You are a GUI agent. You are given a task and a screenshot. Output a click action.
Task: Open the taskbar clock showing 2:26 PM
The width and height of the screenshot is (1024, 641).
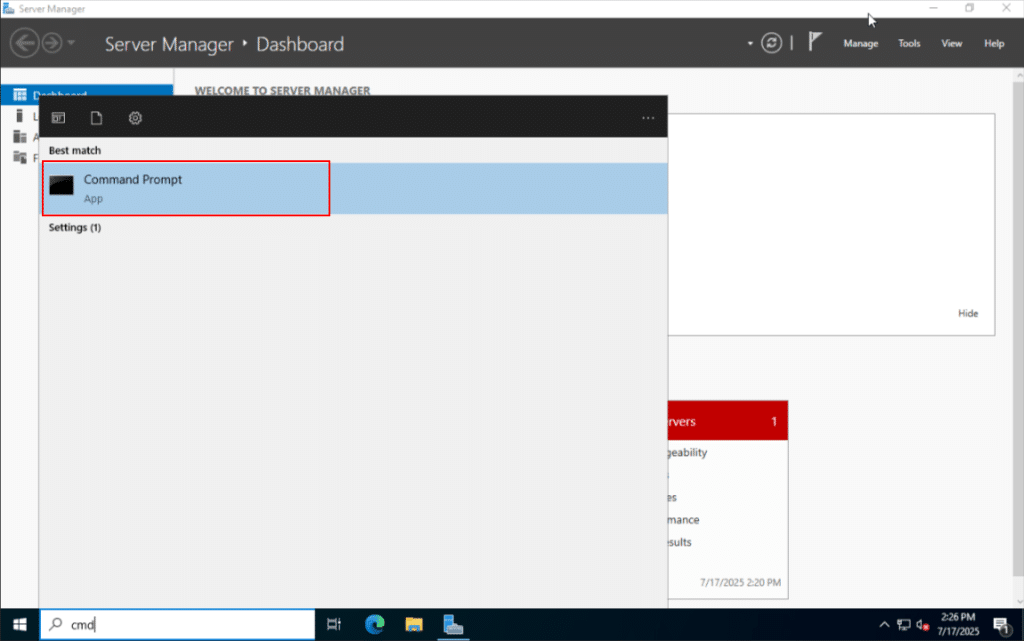[958, 625]
